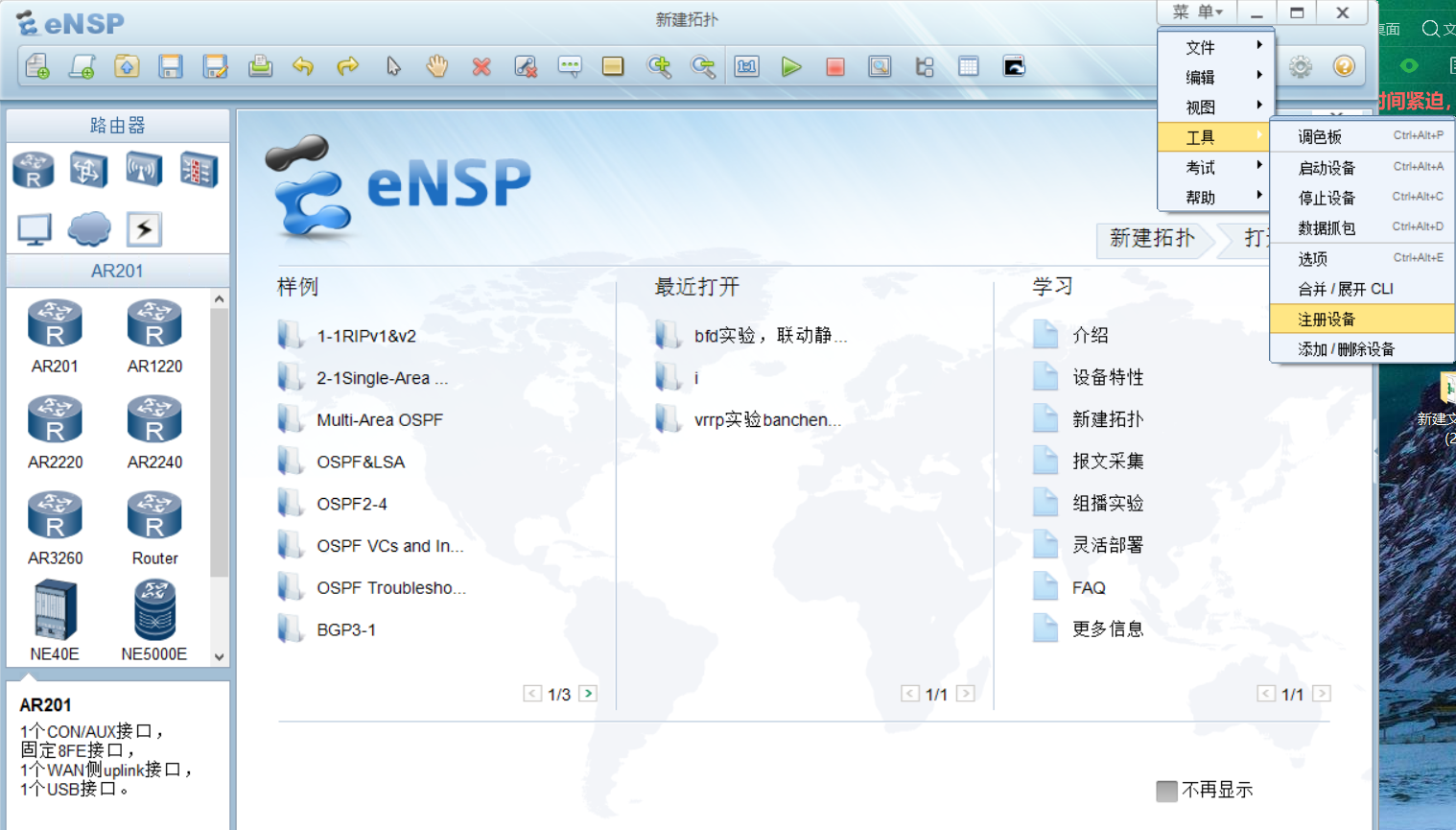1456x830 pixels.
Task: Open the FAQ learning link
Action: coord(1089,586)
